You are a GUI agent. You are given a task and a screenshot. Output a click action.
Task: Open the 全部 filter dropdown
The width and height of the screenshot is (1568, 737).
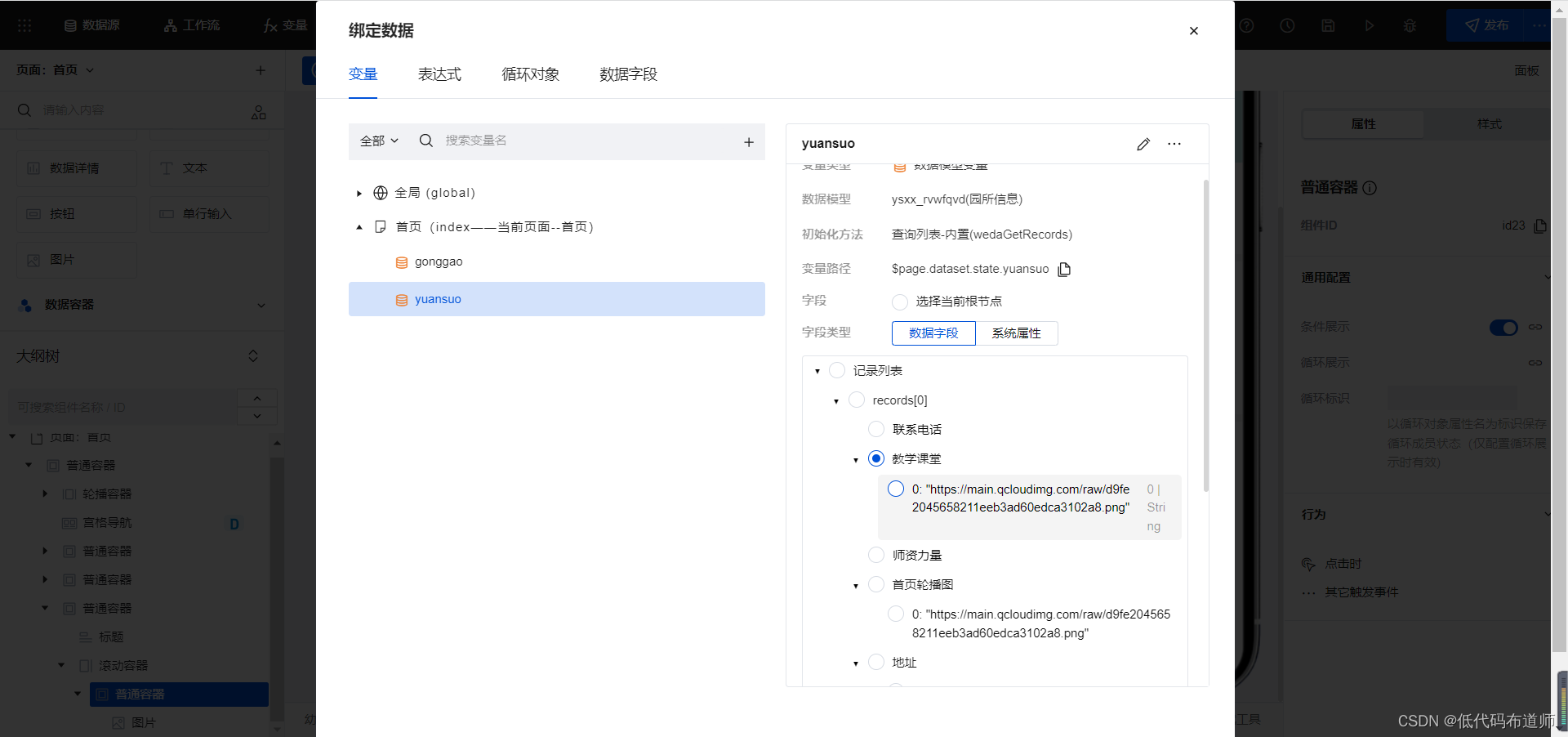379,141
